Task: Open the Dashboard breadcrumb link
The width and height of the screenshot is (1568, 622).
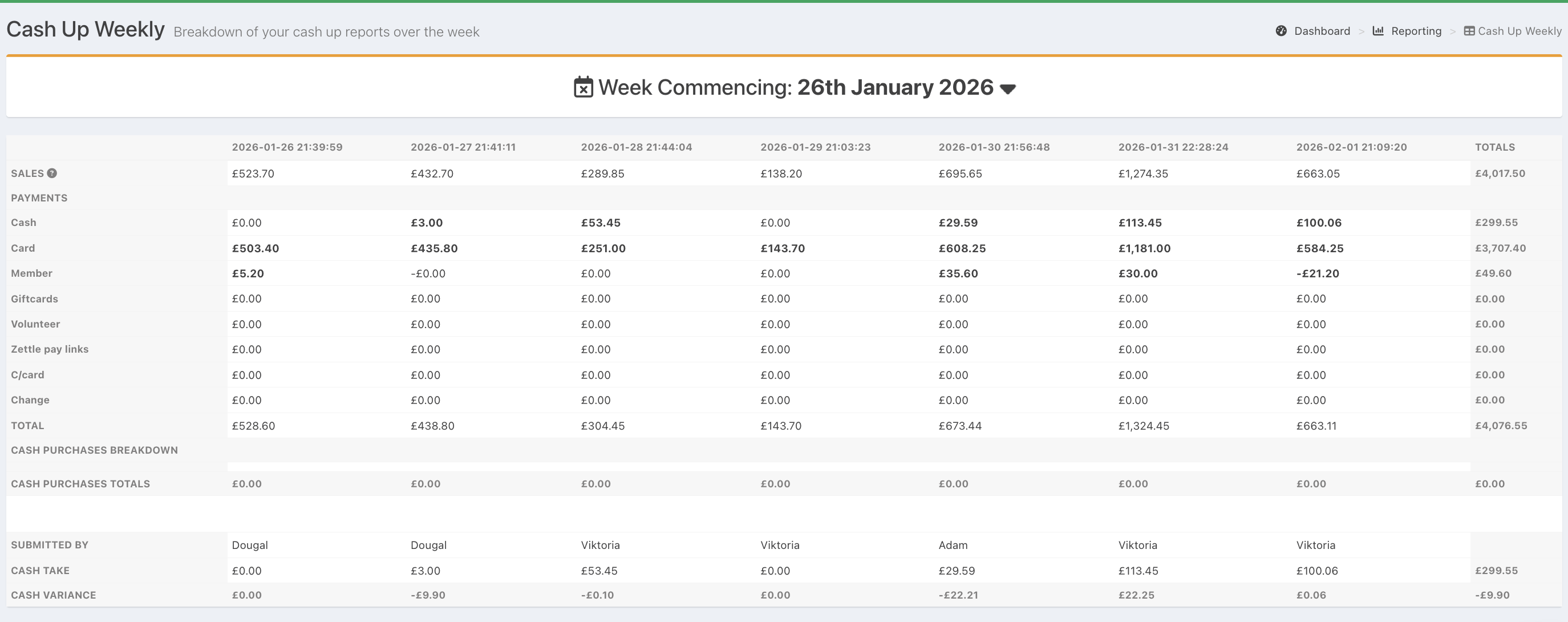Action: [1322, 31]
